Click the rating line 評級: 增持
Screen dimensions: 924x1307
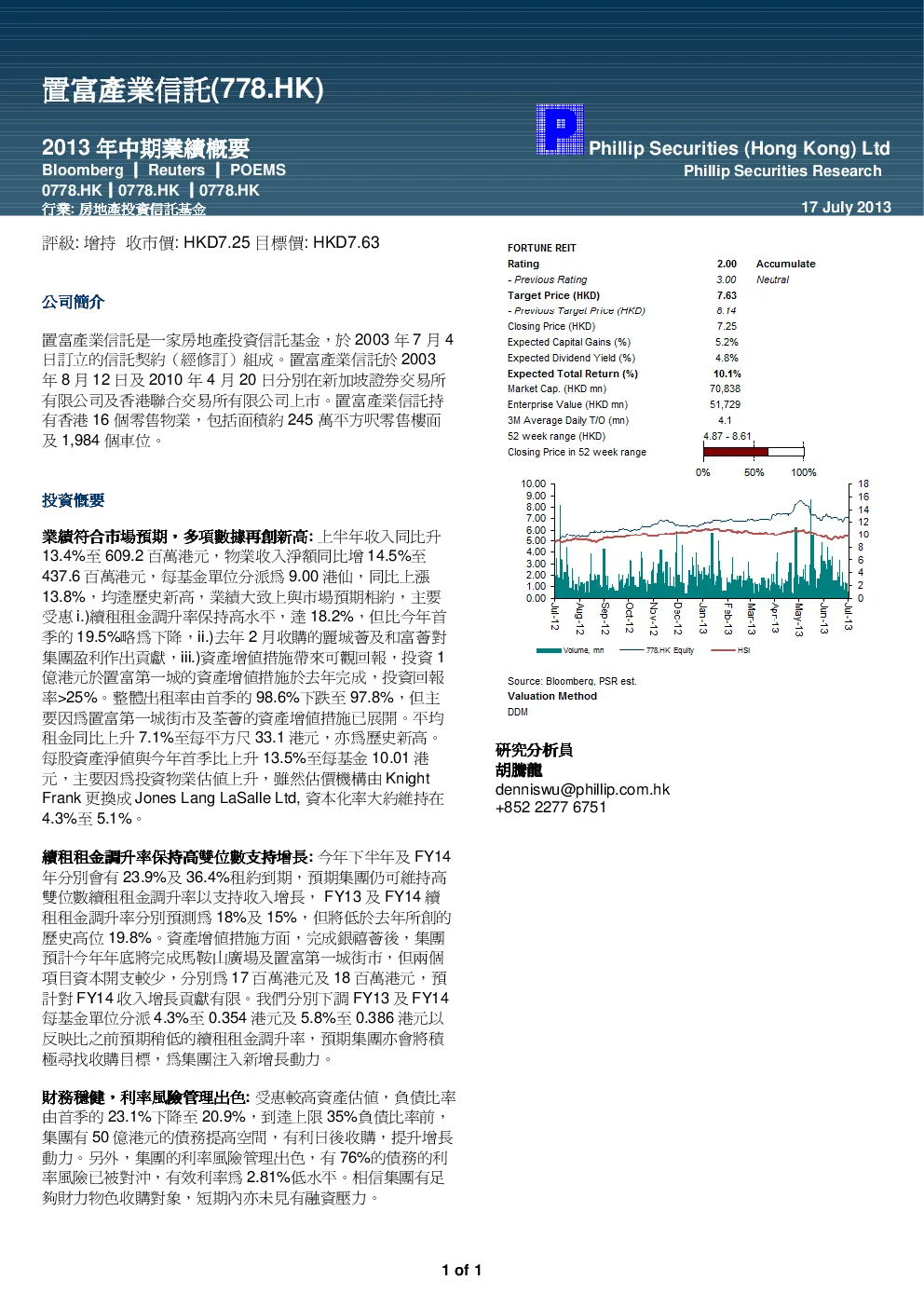coord(79,243)
